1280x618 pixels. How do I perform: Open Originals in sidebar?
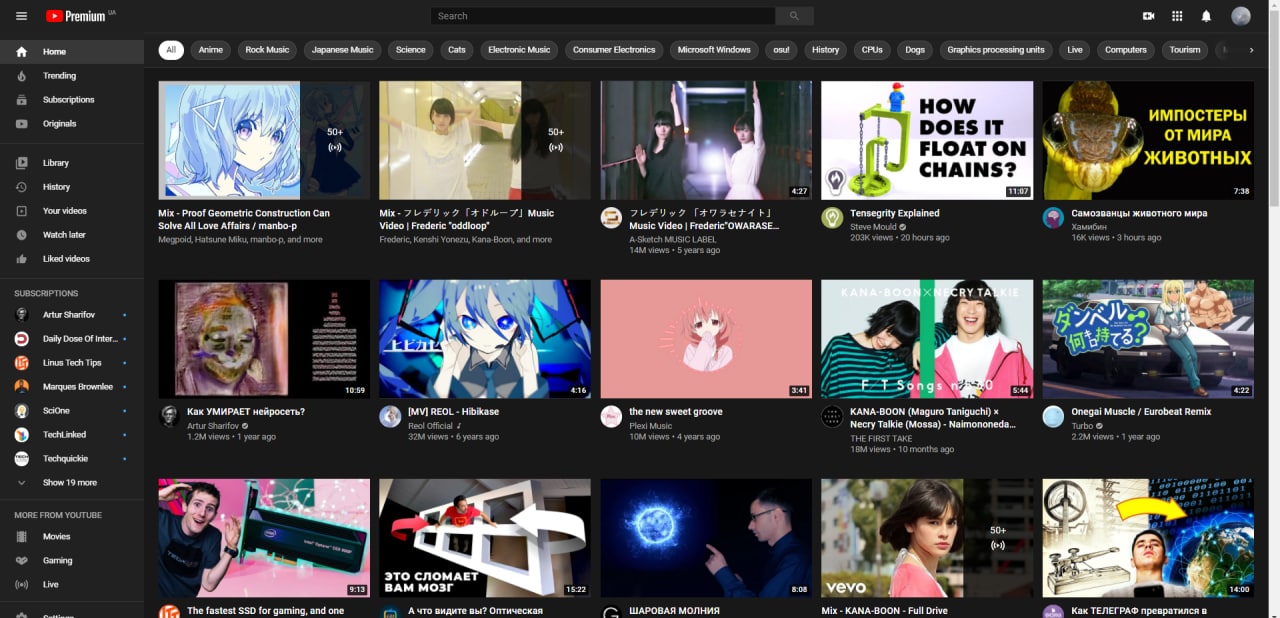click(72, 124)
